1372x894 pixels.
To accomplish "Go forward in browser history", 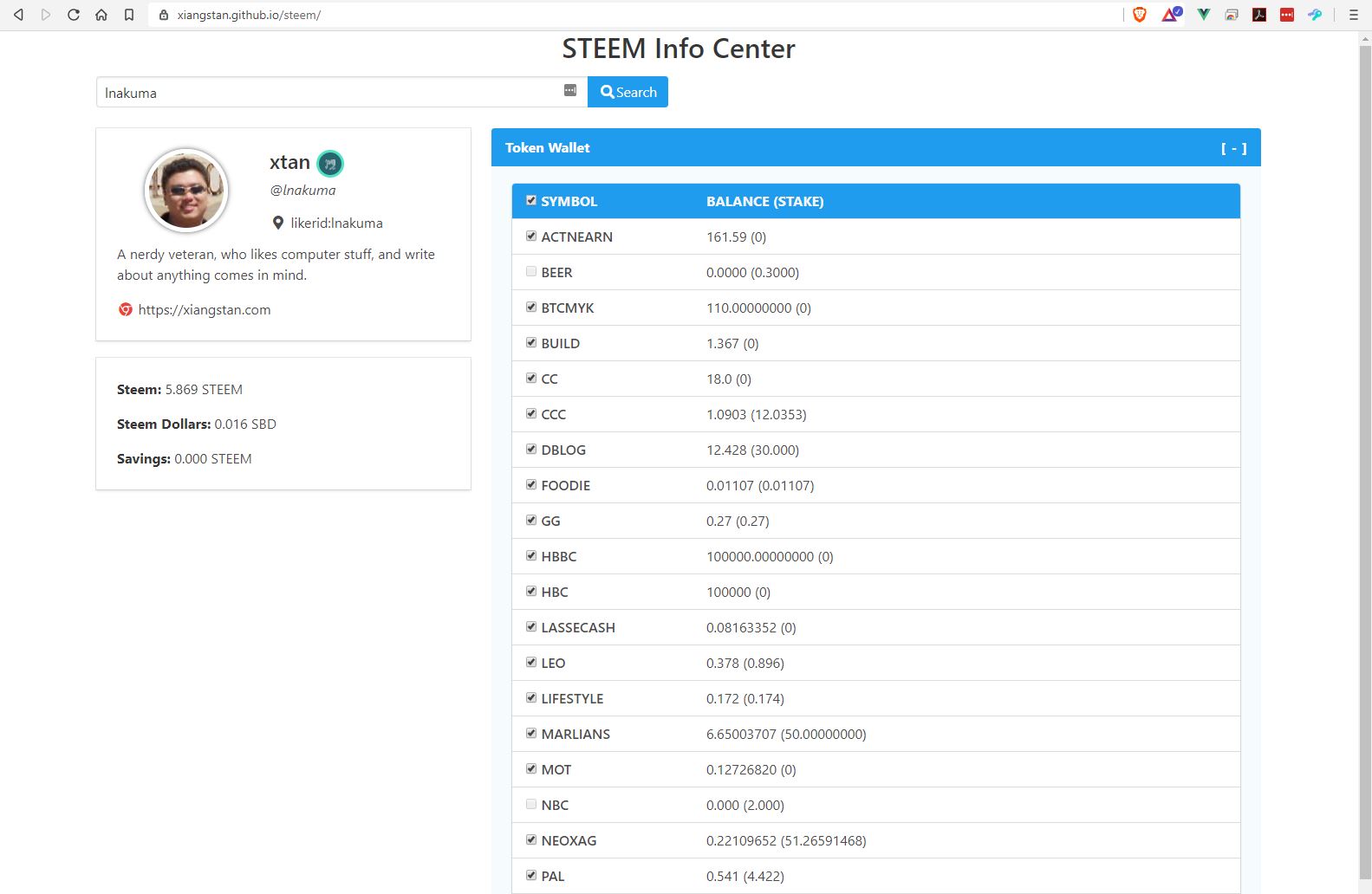I will [x=46, y=15].
